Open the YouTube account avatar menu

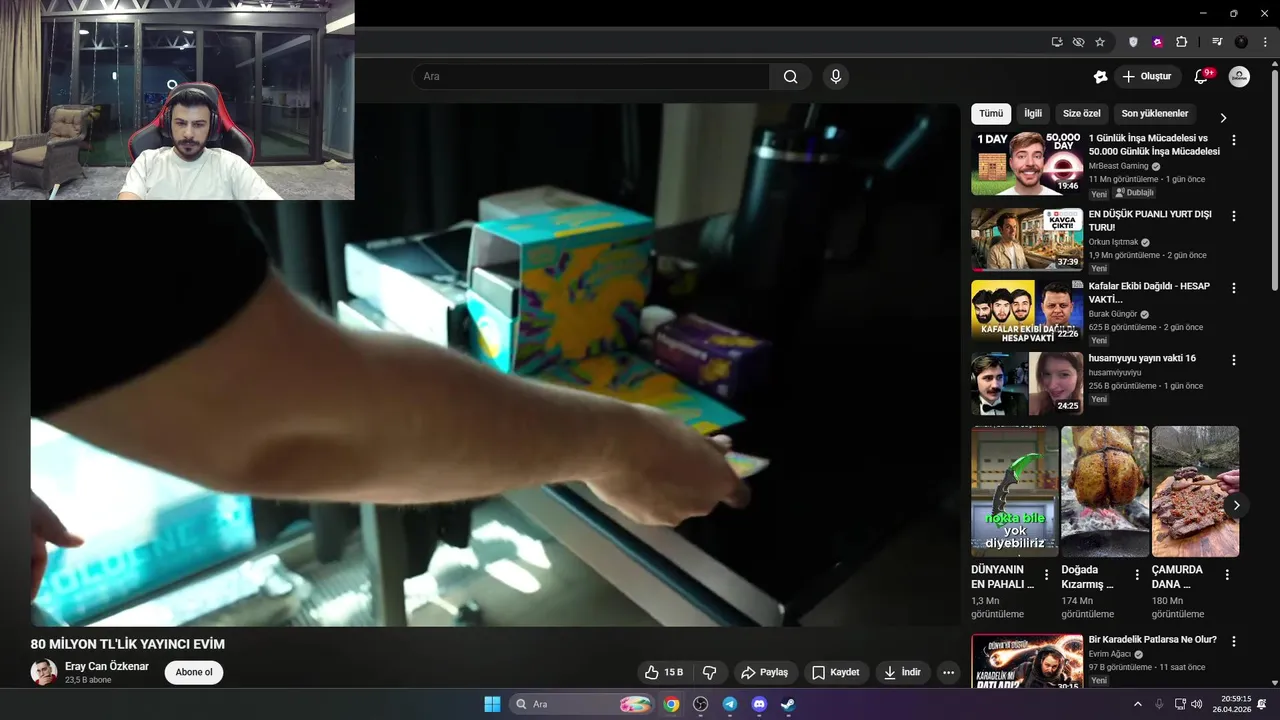click(1239, 77)
